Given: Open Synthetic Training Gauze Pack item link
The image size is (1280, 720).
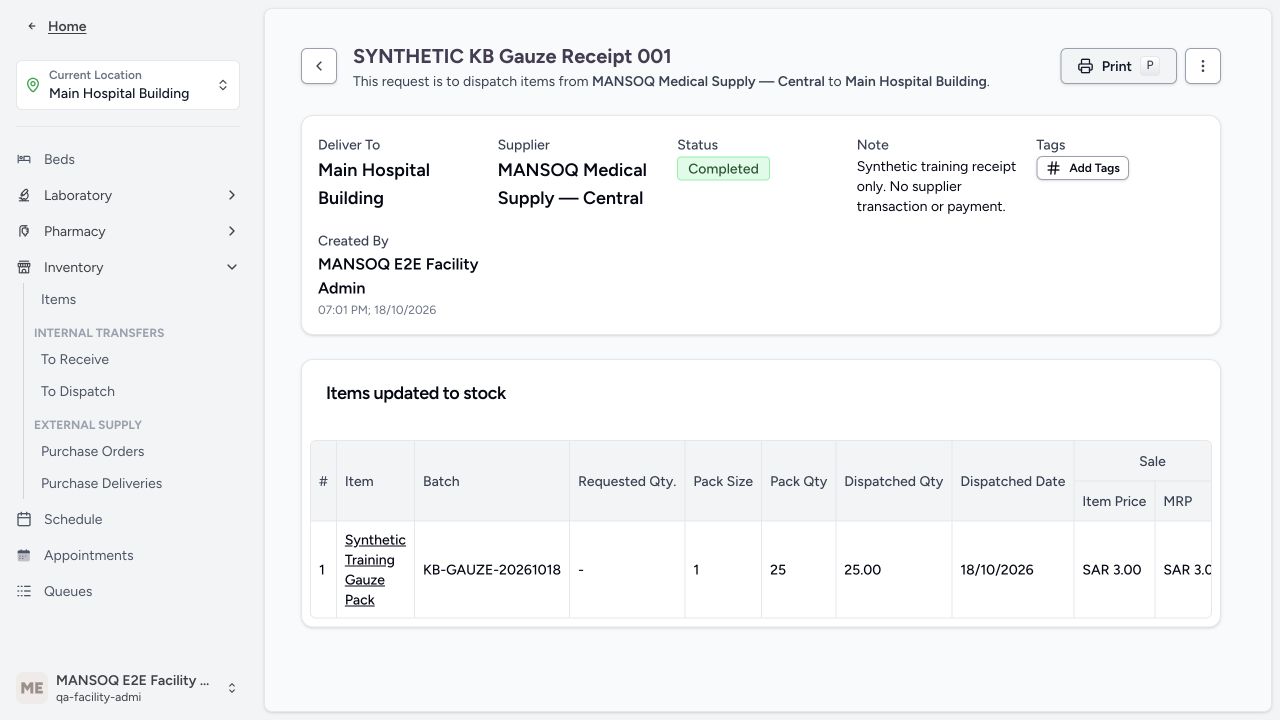Looking at the screenshot, I should tap(375, 570).
